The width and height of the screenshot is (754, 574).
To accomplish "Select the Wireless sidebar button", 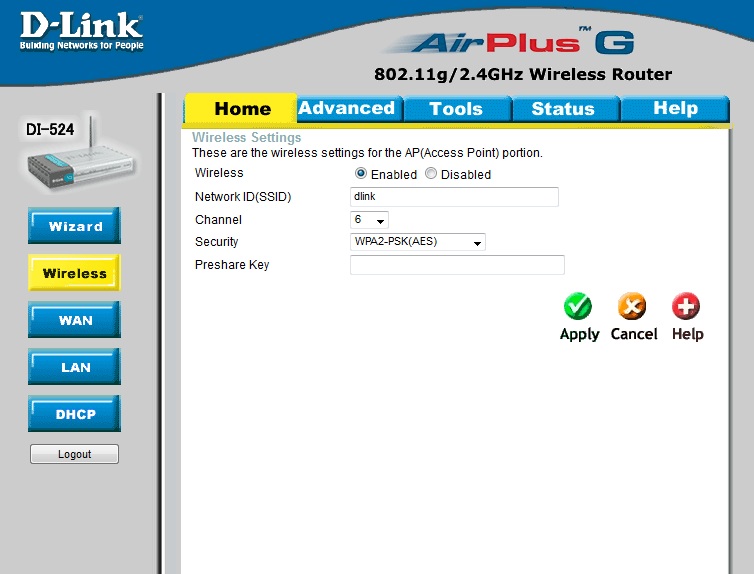I will coord(75,273).
